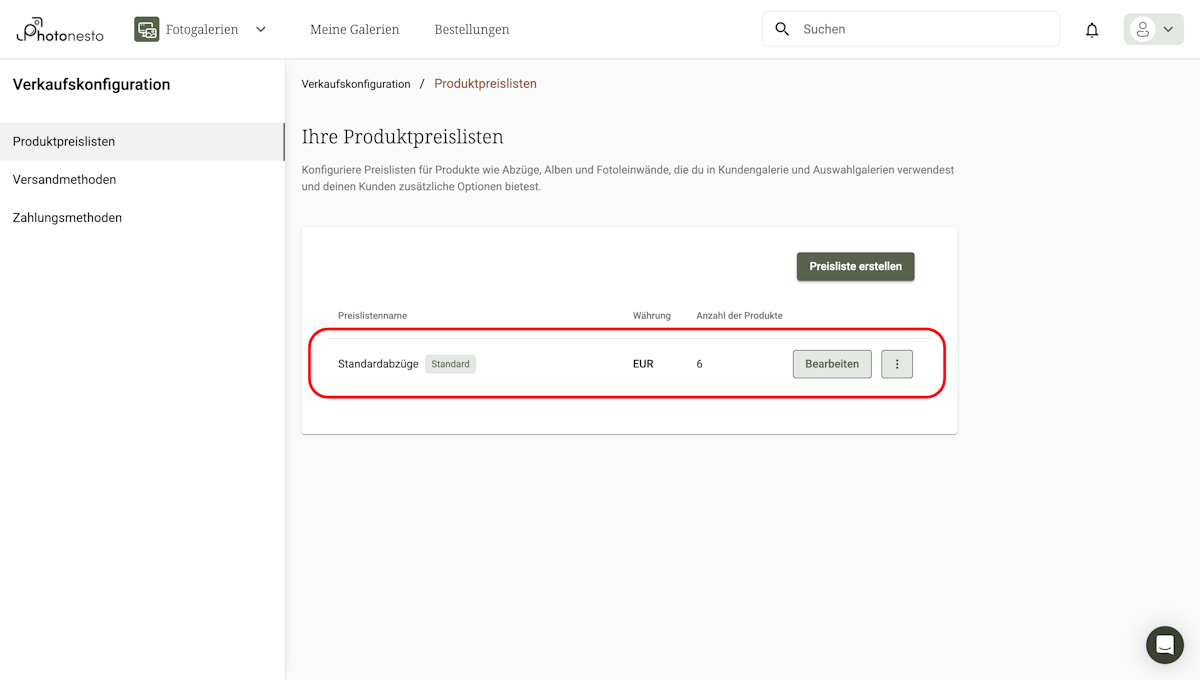Expand the Fotogalerien workspace dropdown

tap(260, 29)
